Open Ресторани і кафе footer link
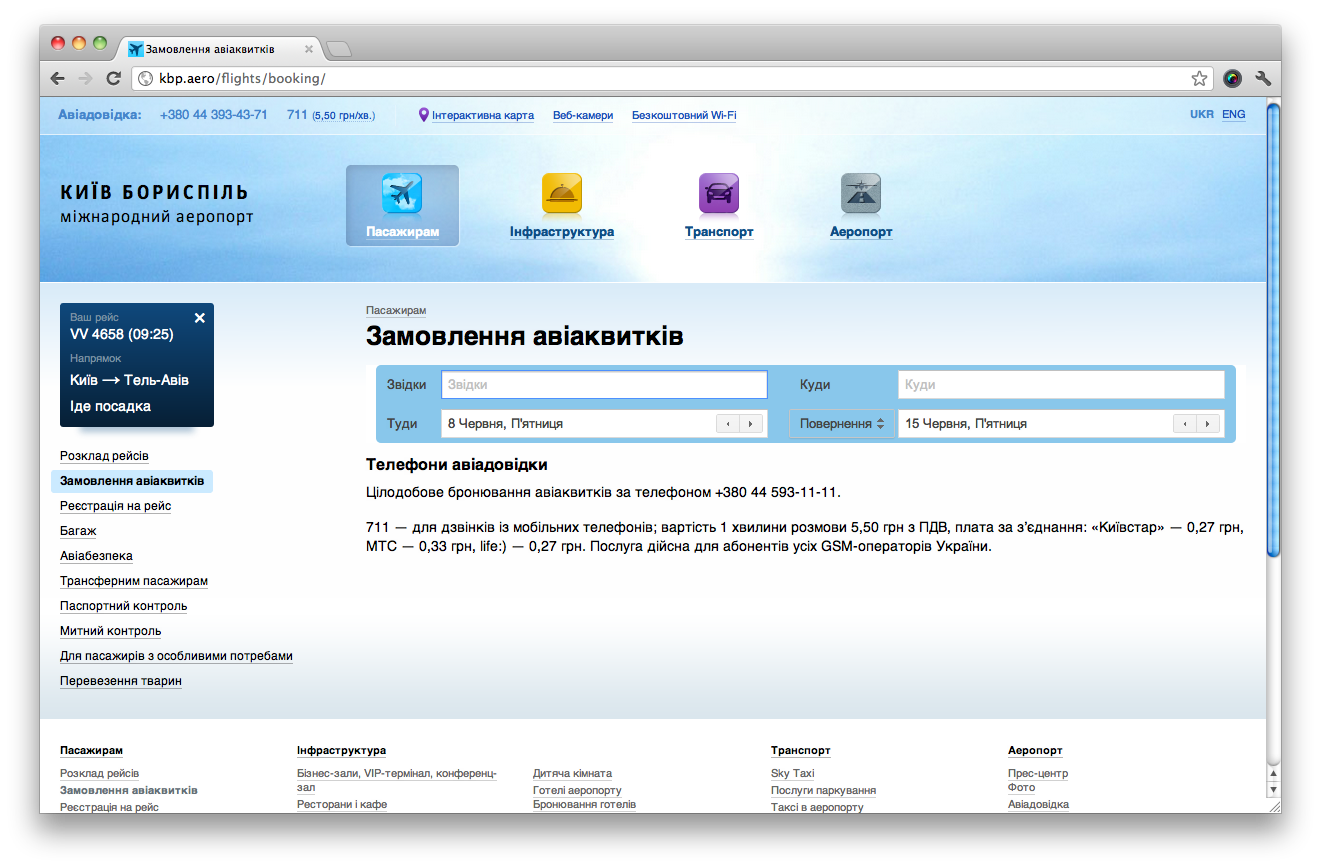 click(x=342, y=804)
